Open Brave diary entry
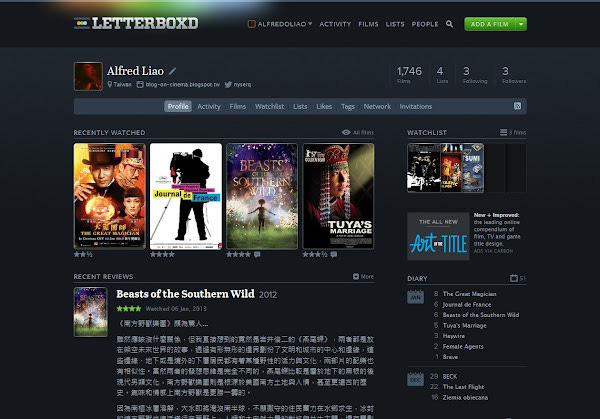The width and height of the screenshot is (600, 419). tap(450, 357)
